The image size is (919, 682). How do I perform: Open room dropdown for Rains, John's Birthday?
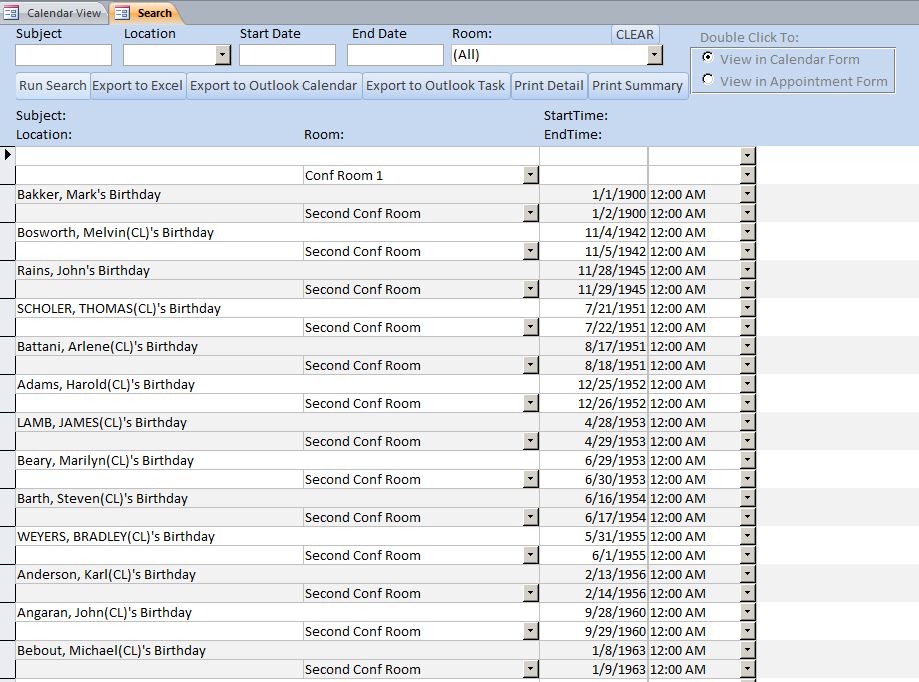tap(530, 289)
